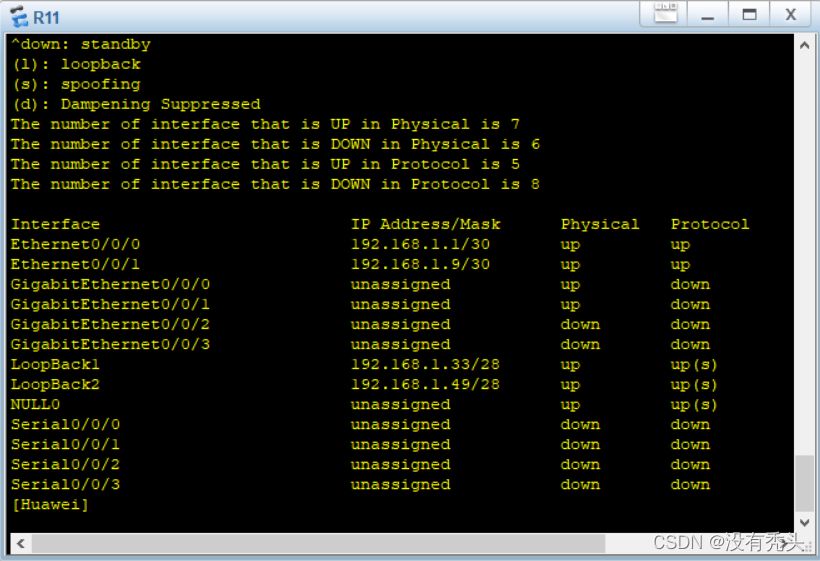Minimize the R11 terminal window
Viewport: 820px width, 561px height.
click(x=708, y=14)
